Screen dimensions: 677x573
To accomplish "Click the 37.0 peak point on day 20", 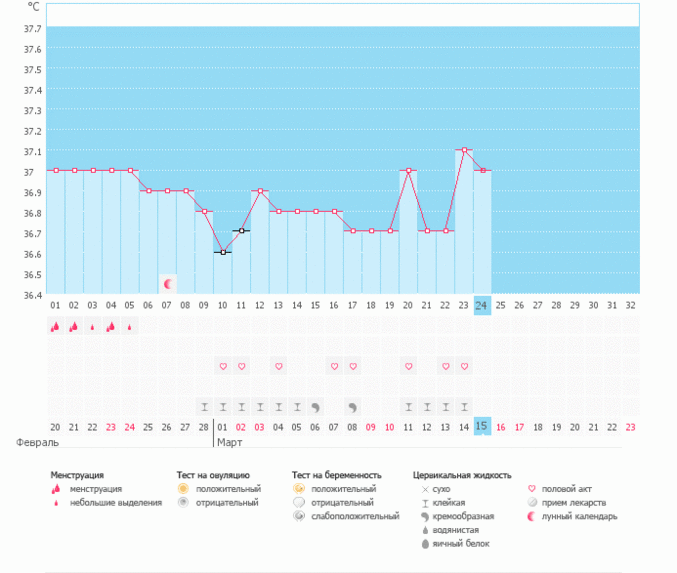I will 409,171.
